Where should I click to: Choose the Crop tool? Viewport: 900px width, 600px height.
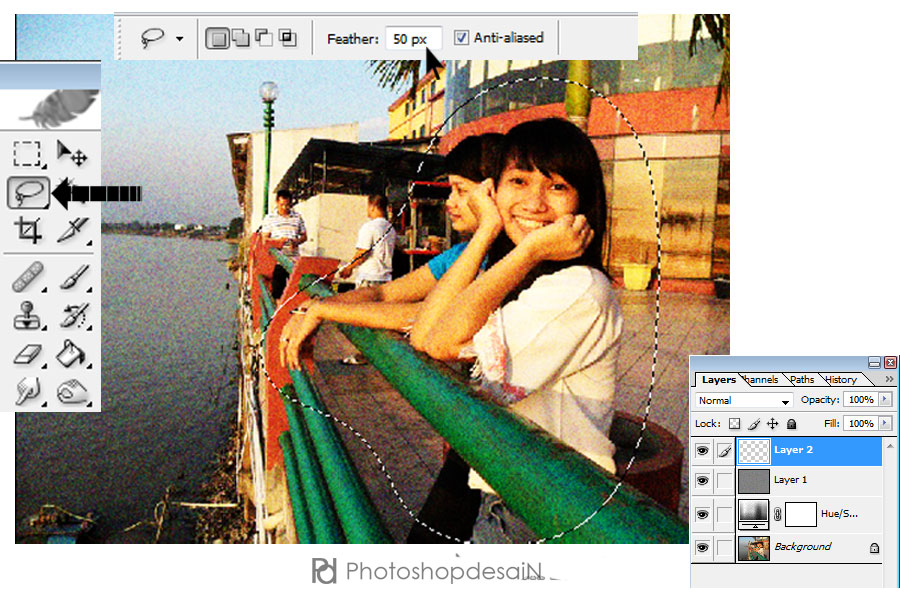27,231
